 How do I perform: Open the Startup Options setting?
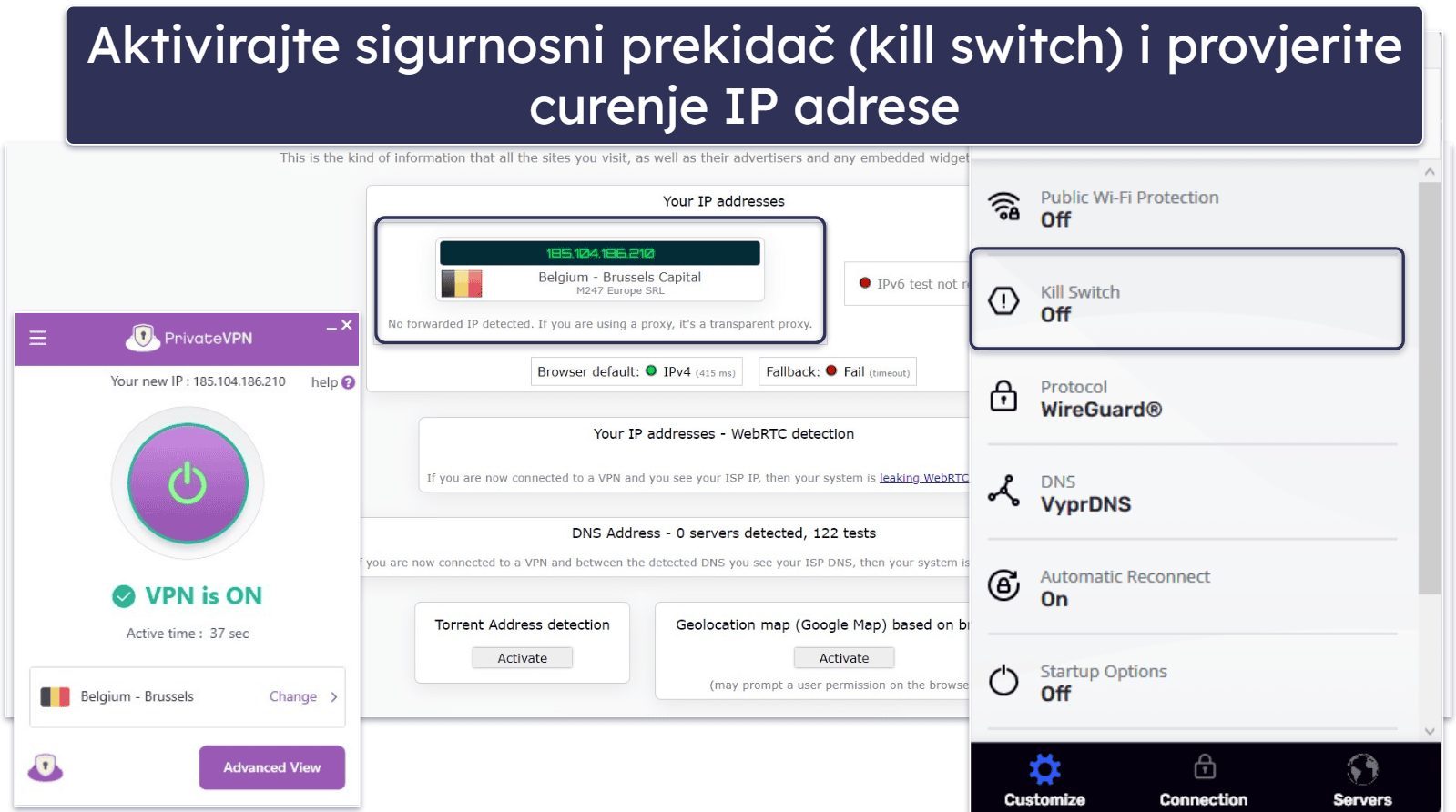click(1192, 682)
